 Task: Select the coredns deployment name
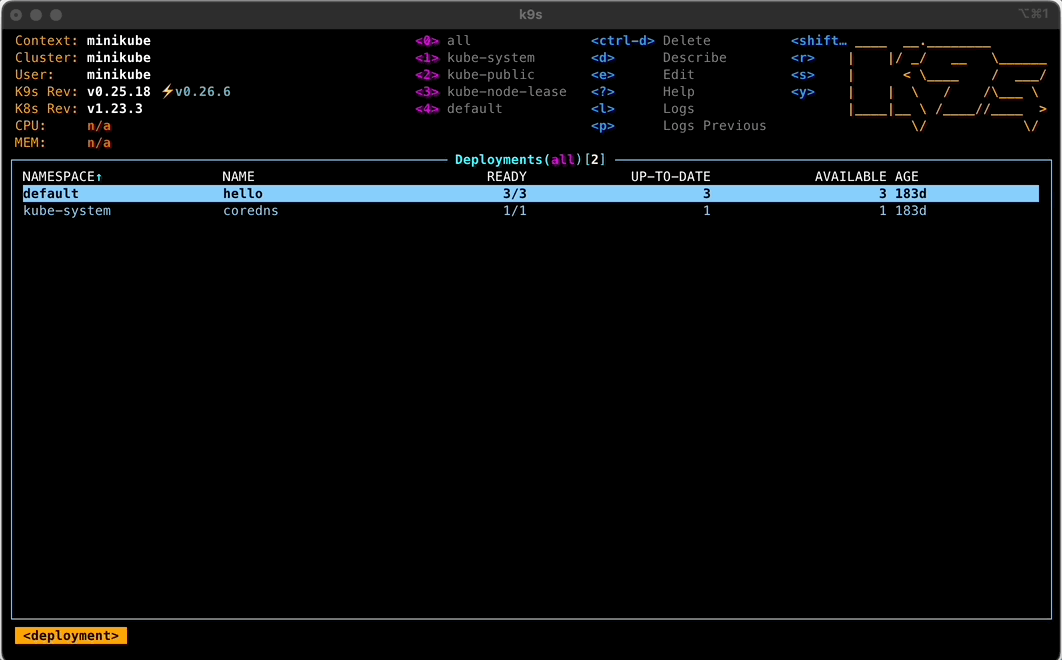(251, 211)
